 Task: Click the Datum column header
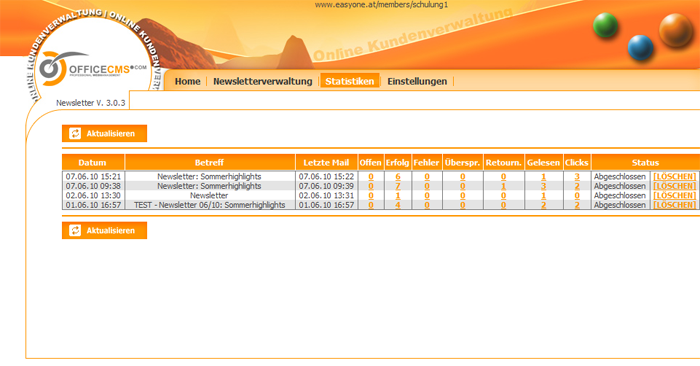click(92, 162)
